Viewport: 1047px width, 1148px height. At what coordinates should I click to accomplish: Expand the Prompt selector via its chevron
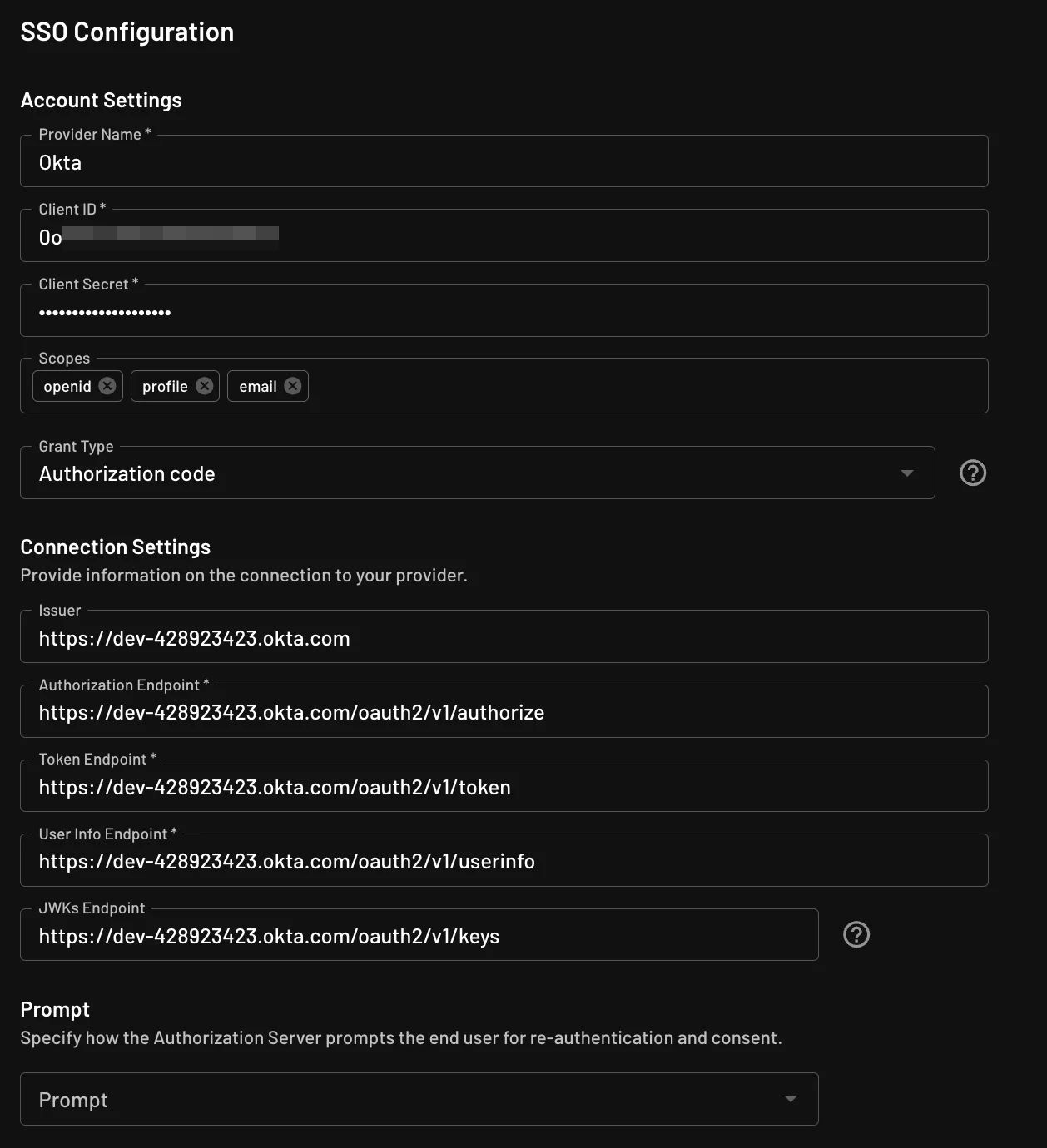[789, 1099]
